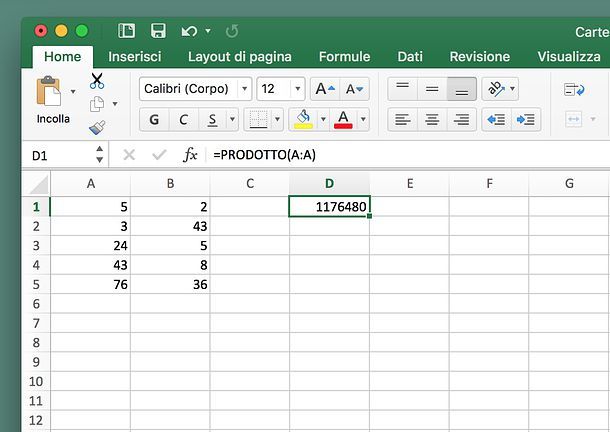Click the Format Painter brush icon
Screen dimensions: 610x432
click(x=97, y=127)
